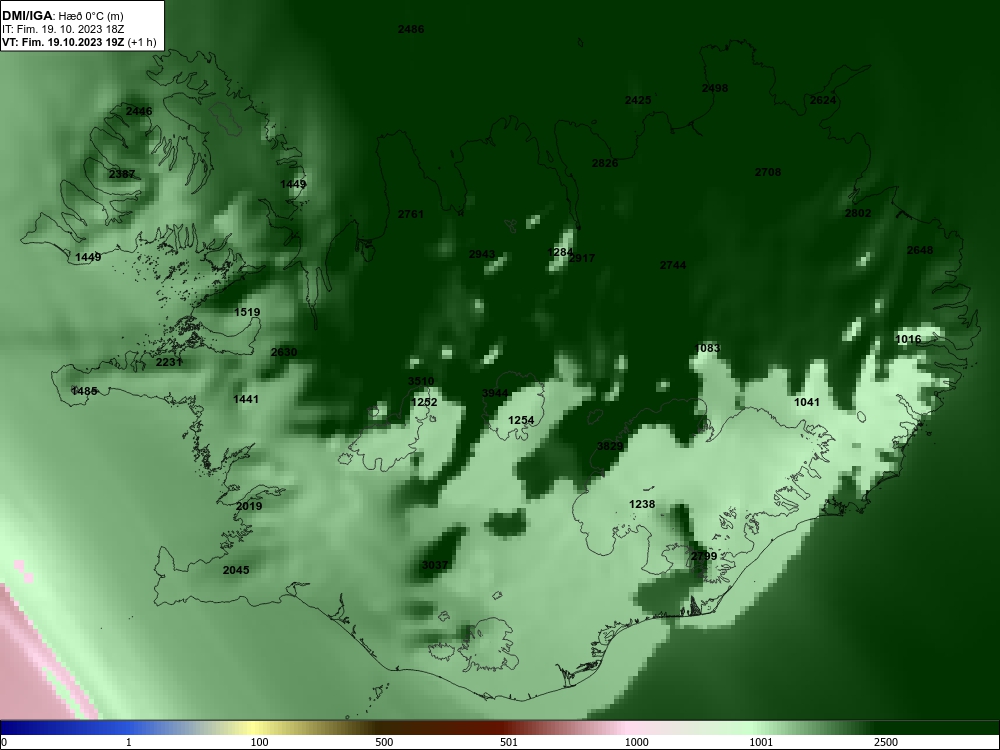The image size is (1000, 750).
Task: Click the map value 1284
Action: (560, 253)
